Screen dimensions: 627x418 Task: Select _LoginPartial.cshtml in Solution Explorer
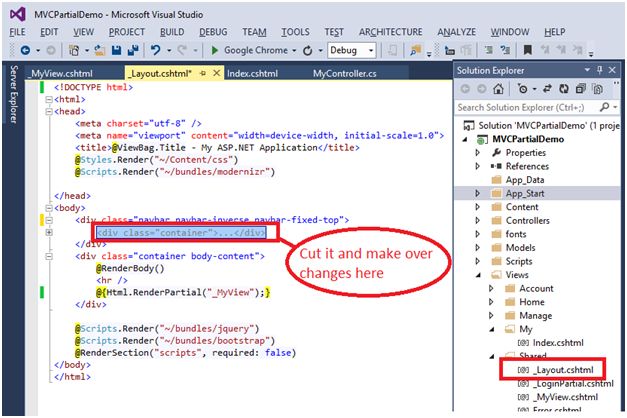pyautogui.click(x=573, y=384)
